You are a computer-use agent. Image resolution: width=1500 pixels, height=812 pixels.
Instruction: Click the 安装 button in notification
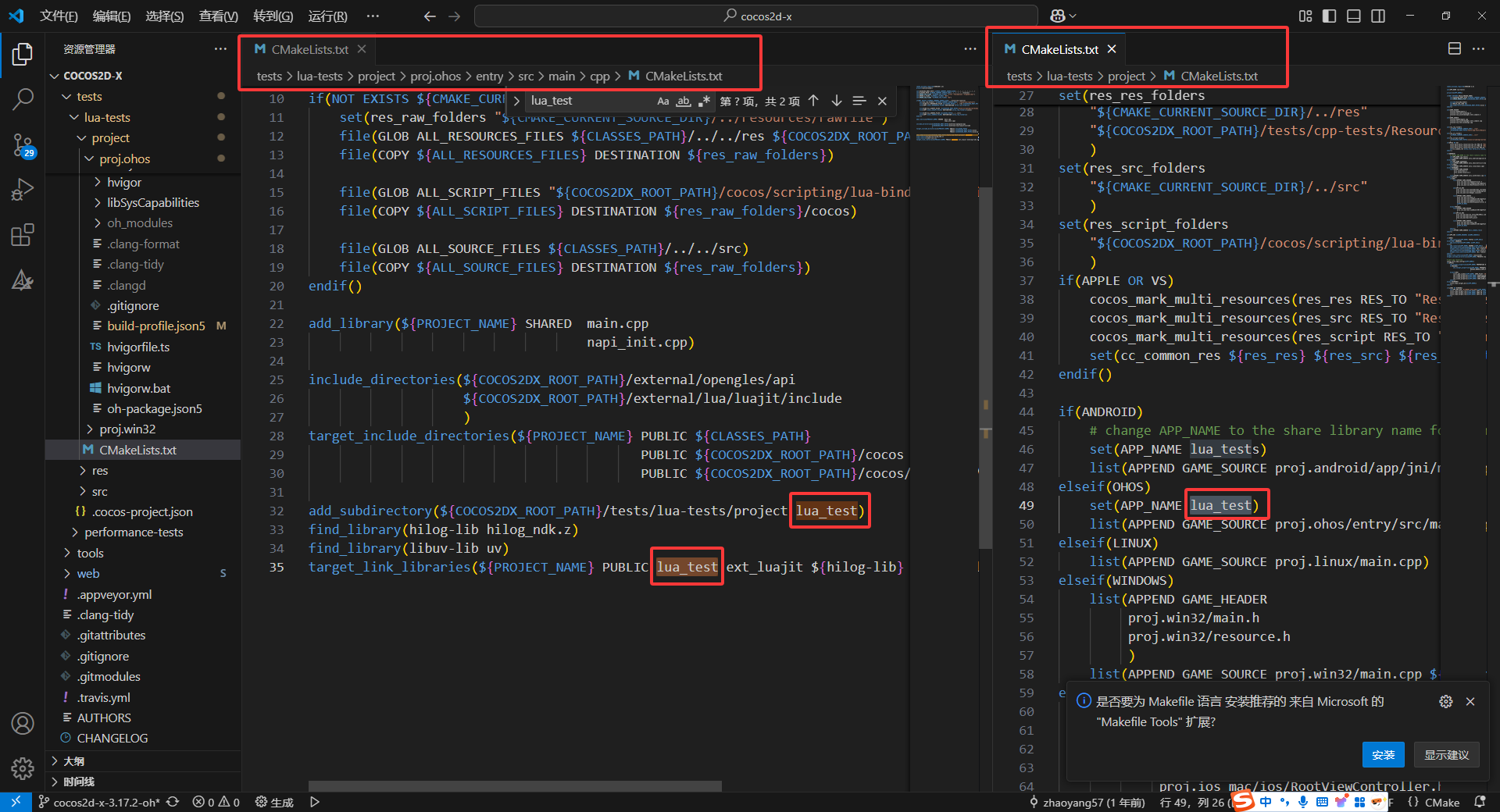(x=1383, y=755)
